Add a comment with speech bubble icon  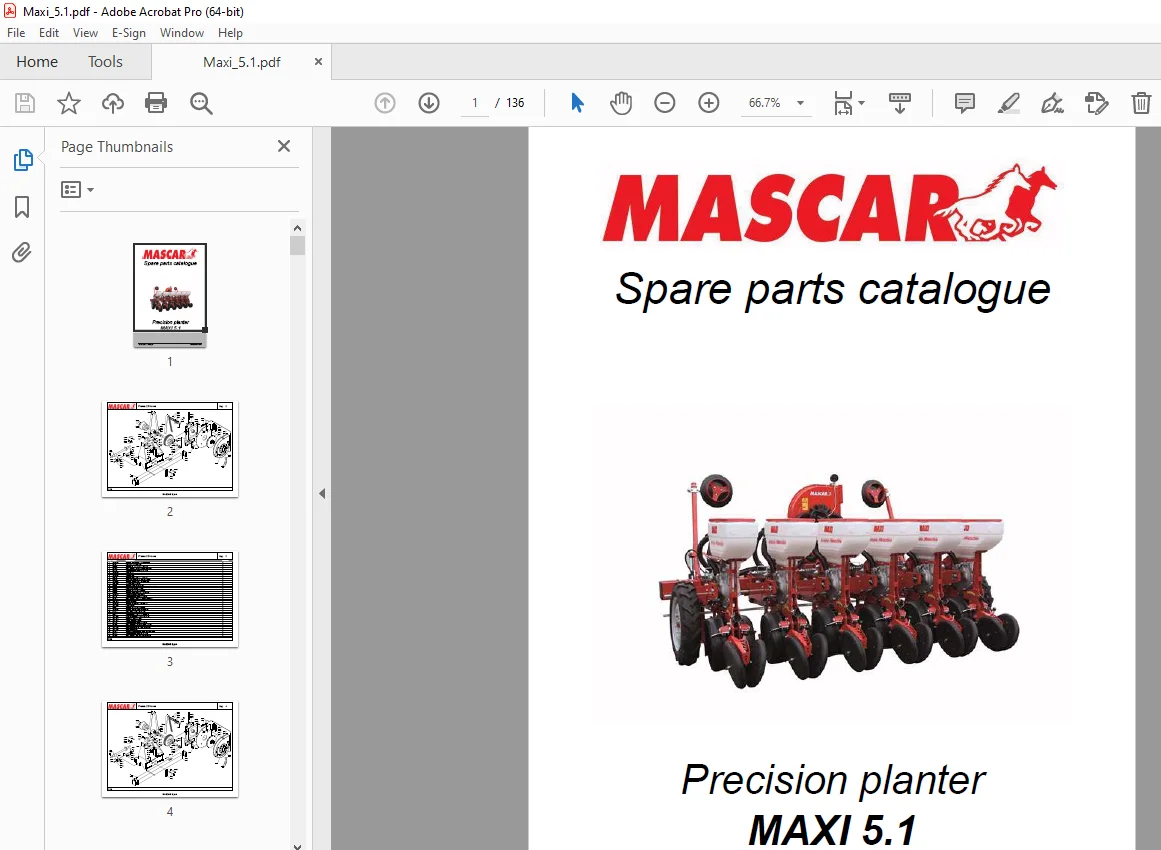pyautogui.click(x=965, y=103)
